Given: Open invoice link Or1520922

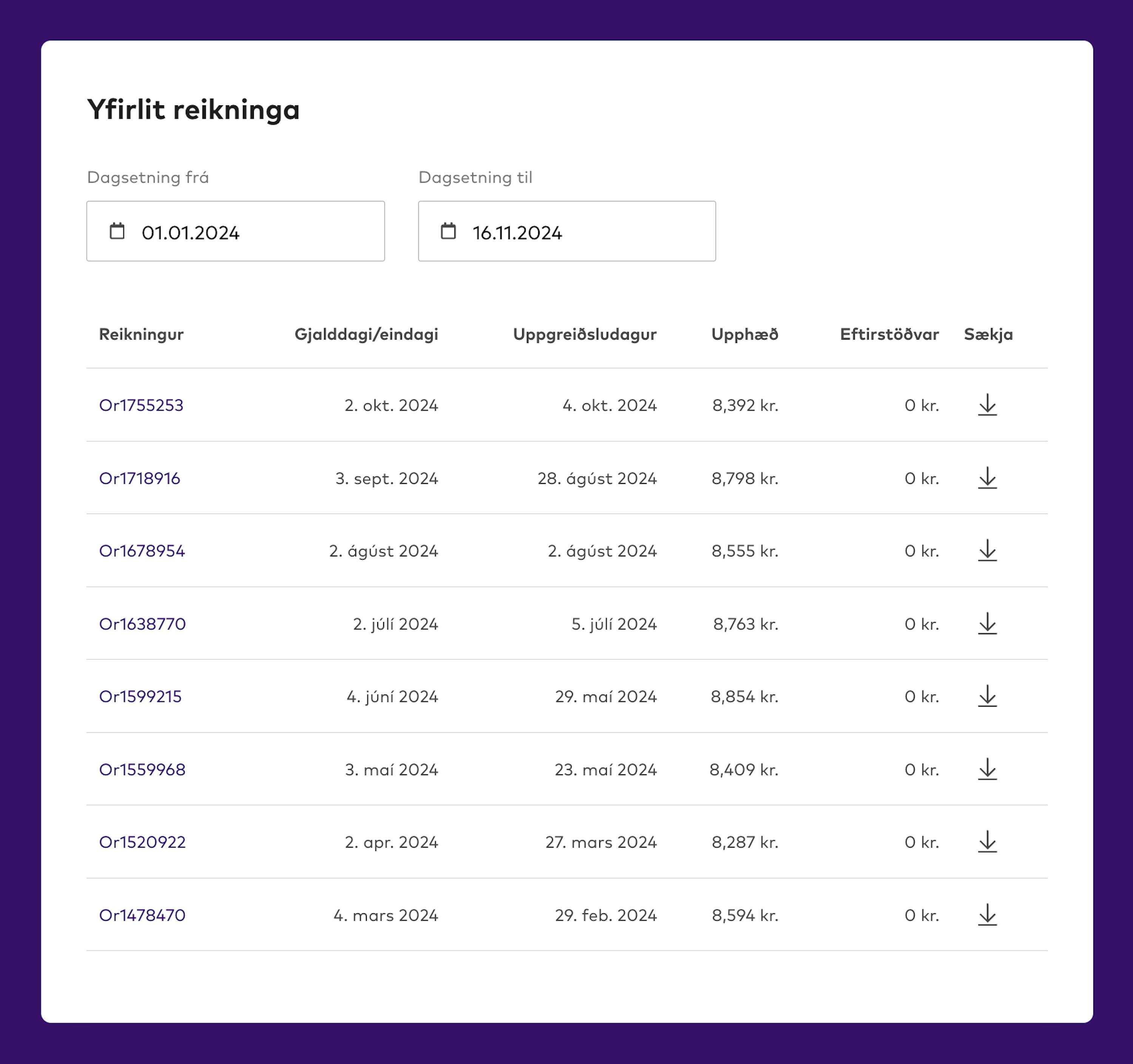Looking at the screenshot, I should click(x=142, y=842).
